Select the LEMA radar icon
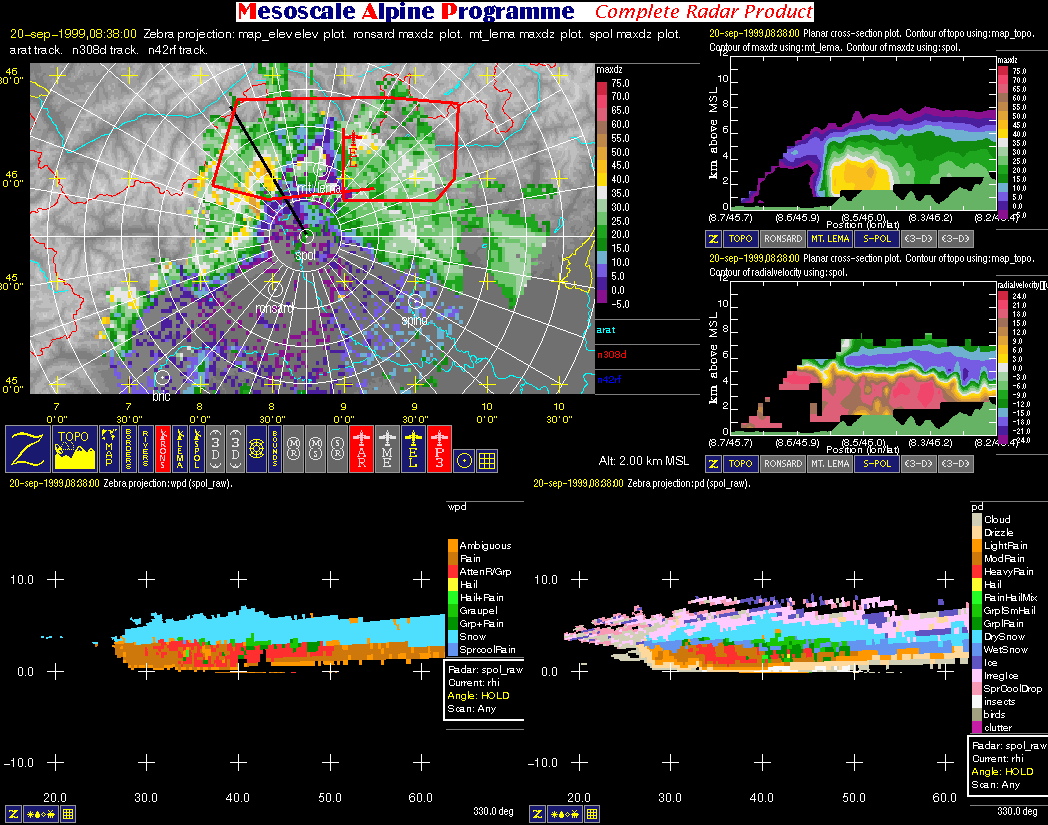Screen dimensions: 1048x825 click(179, 448)
